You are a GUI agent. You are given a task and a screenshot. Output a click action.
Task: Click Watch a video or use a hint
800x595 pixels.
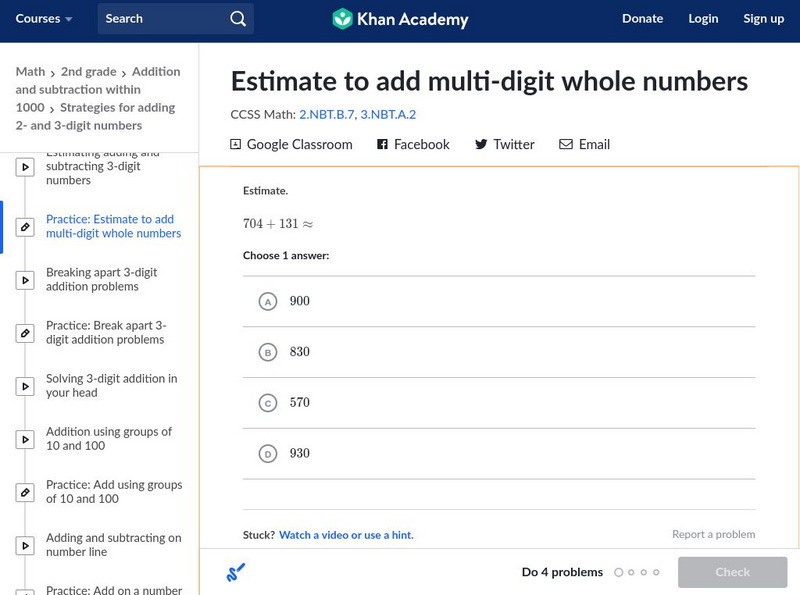coord(346,535)
